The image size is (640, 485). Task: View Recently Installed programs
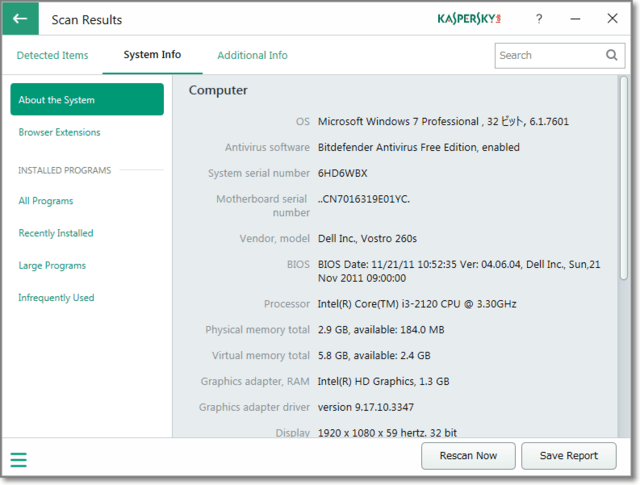click(56, 233)
